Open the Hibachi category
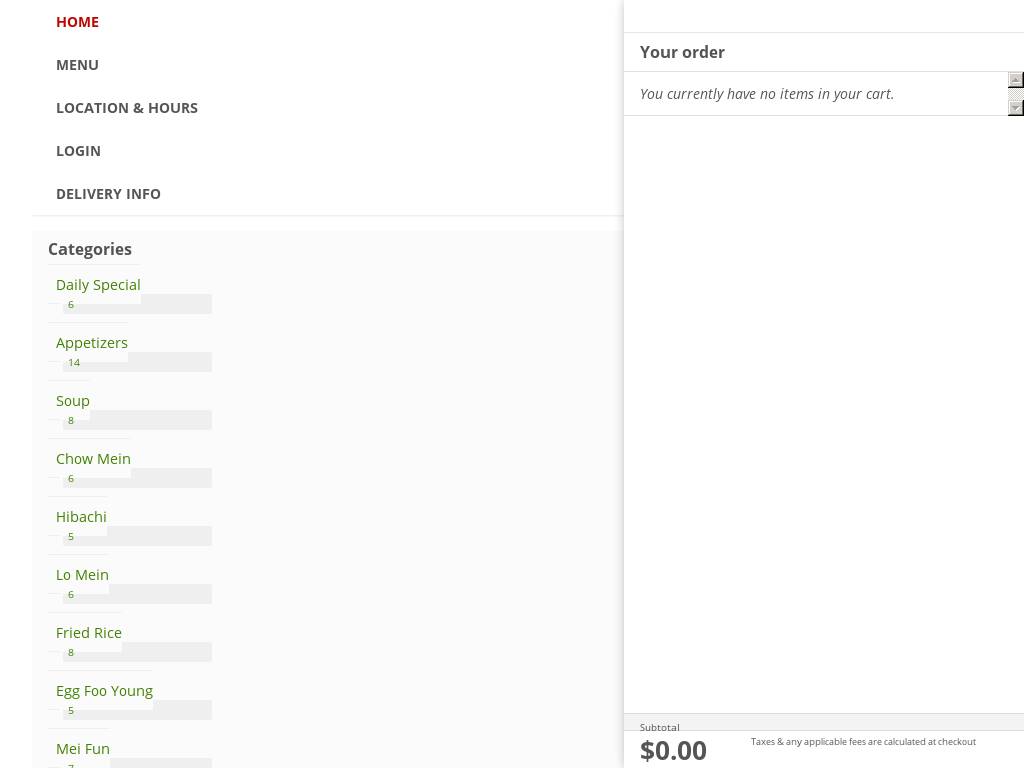 coord(81,517)
